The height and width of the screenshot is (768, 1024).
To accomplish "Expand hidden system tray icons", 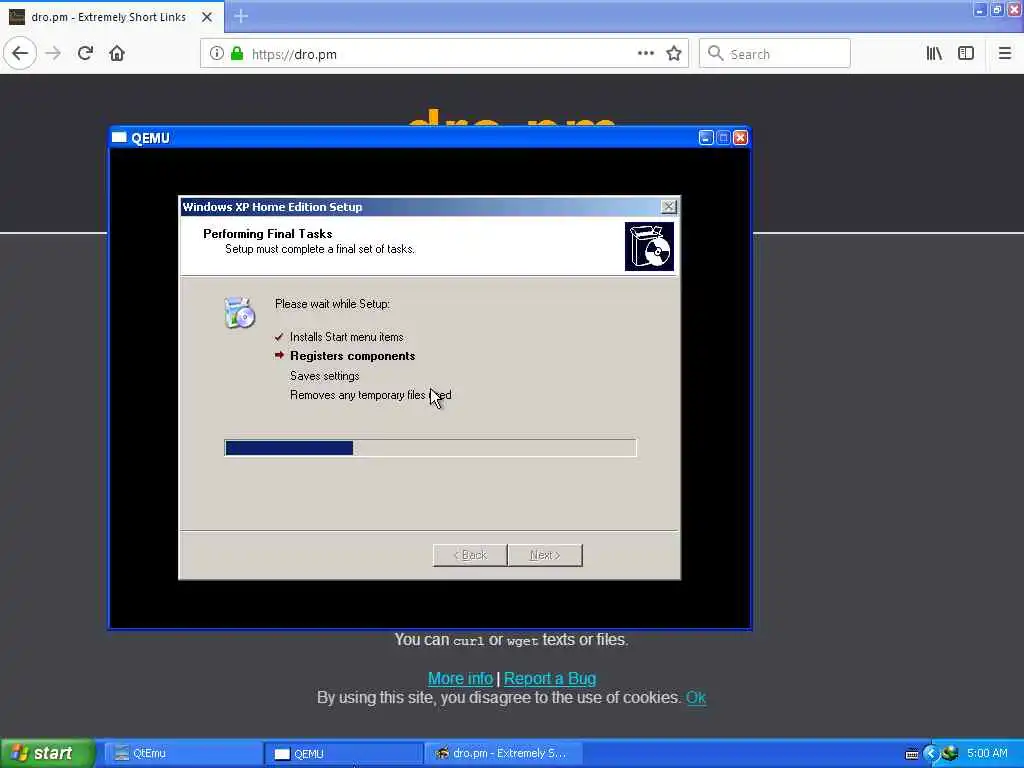I will tap(931, 754).
